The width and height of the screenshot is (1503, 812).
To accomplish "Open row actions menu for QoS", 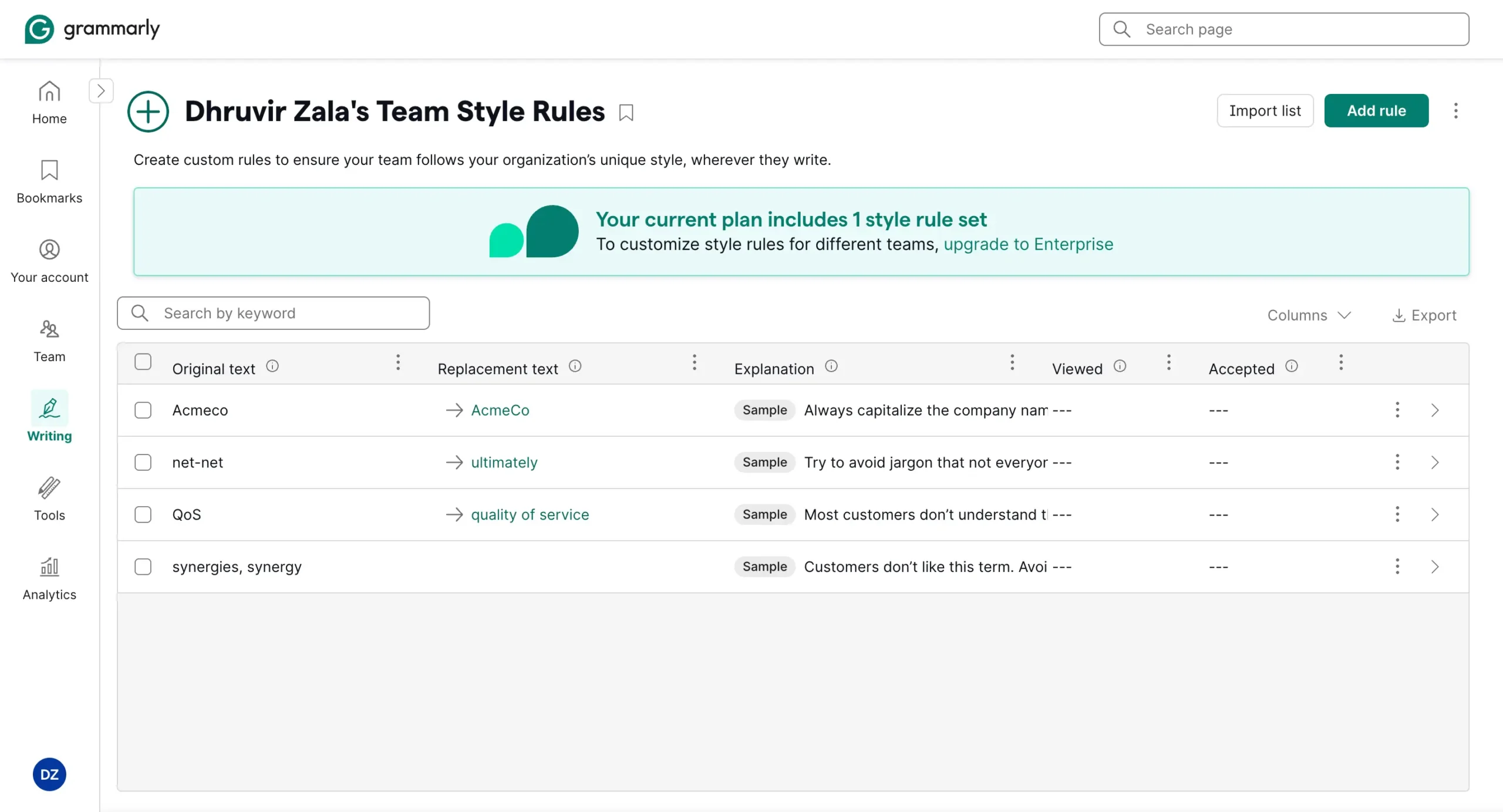I will pyautogui.click(x=1397, y=514).
